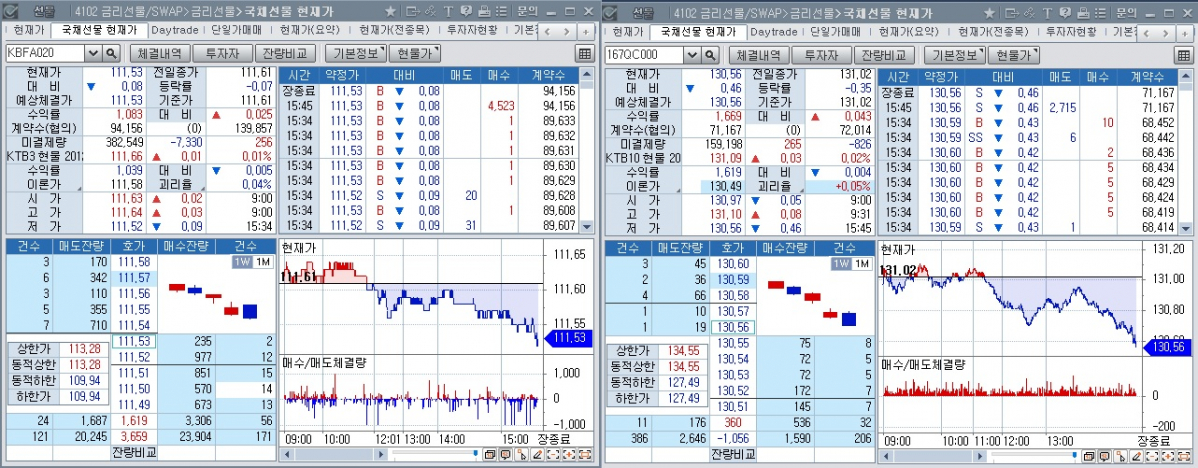Image resolution: width=1198 pixels, height=468 pixels.
Task: Click the plus add-tab button in left window
Action: point(585,31)
